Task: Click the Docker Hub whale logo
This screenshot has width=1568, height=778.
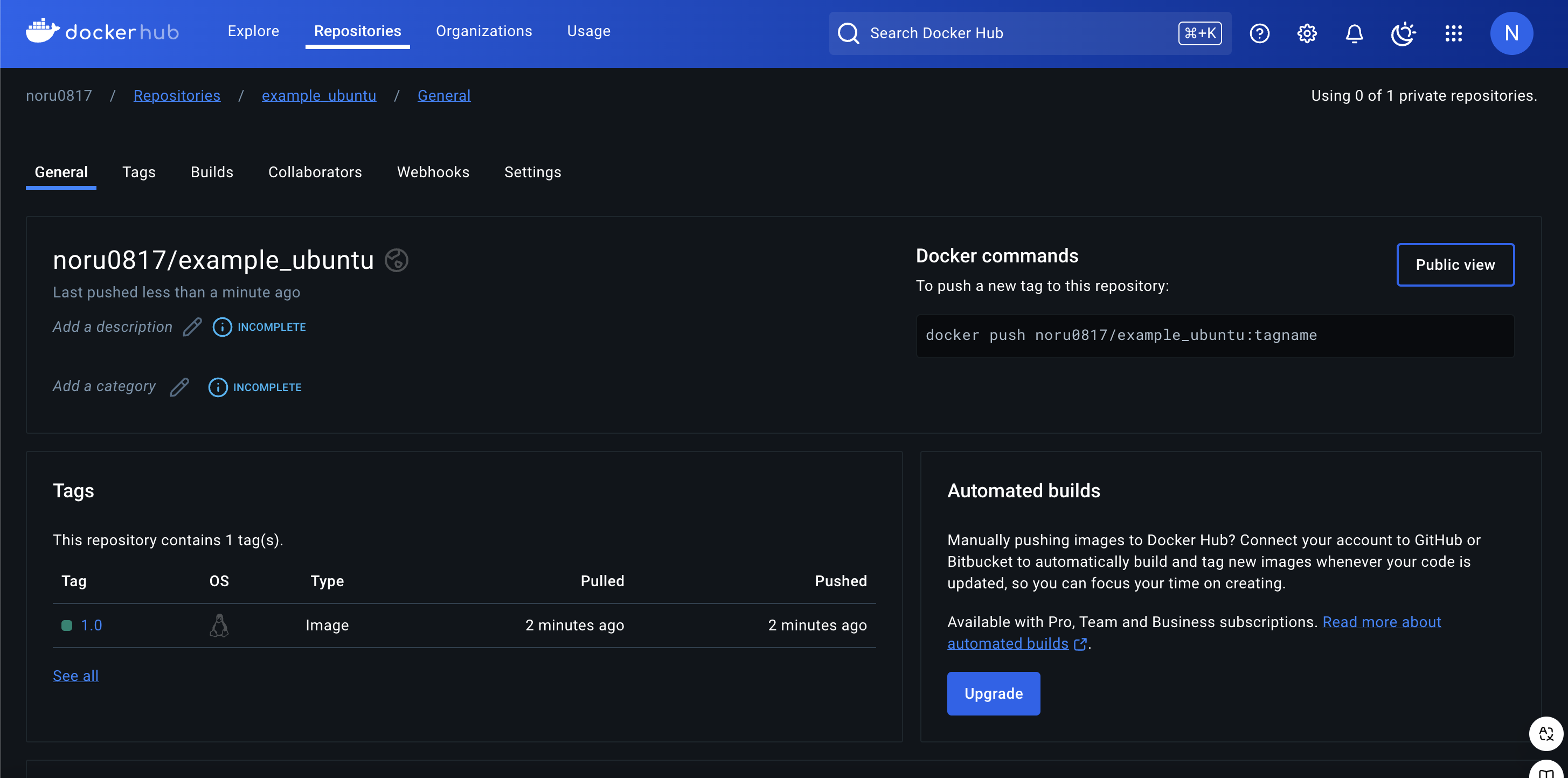Action: 43,31
